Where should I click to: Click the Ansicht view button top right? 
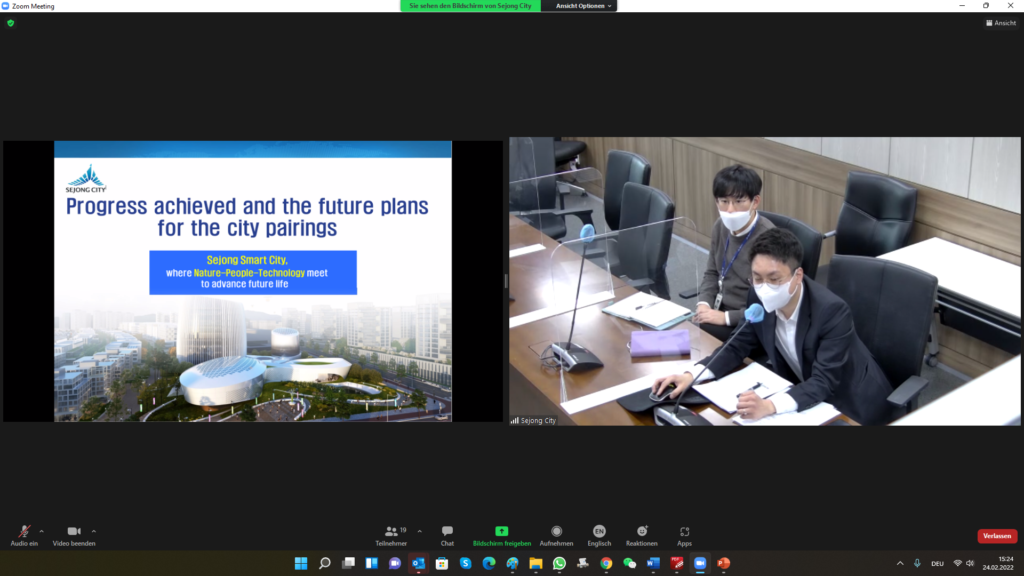1001,23
